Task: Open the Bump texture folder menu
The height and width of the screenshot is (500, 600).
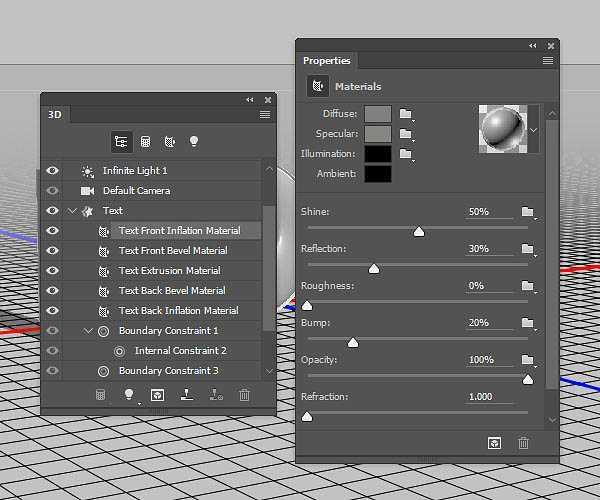Action: click(x=528, y=323)
